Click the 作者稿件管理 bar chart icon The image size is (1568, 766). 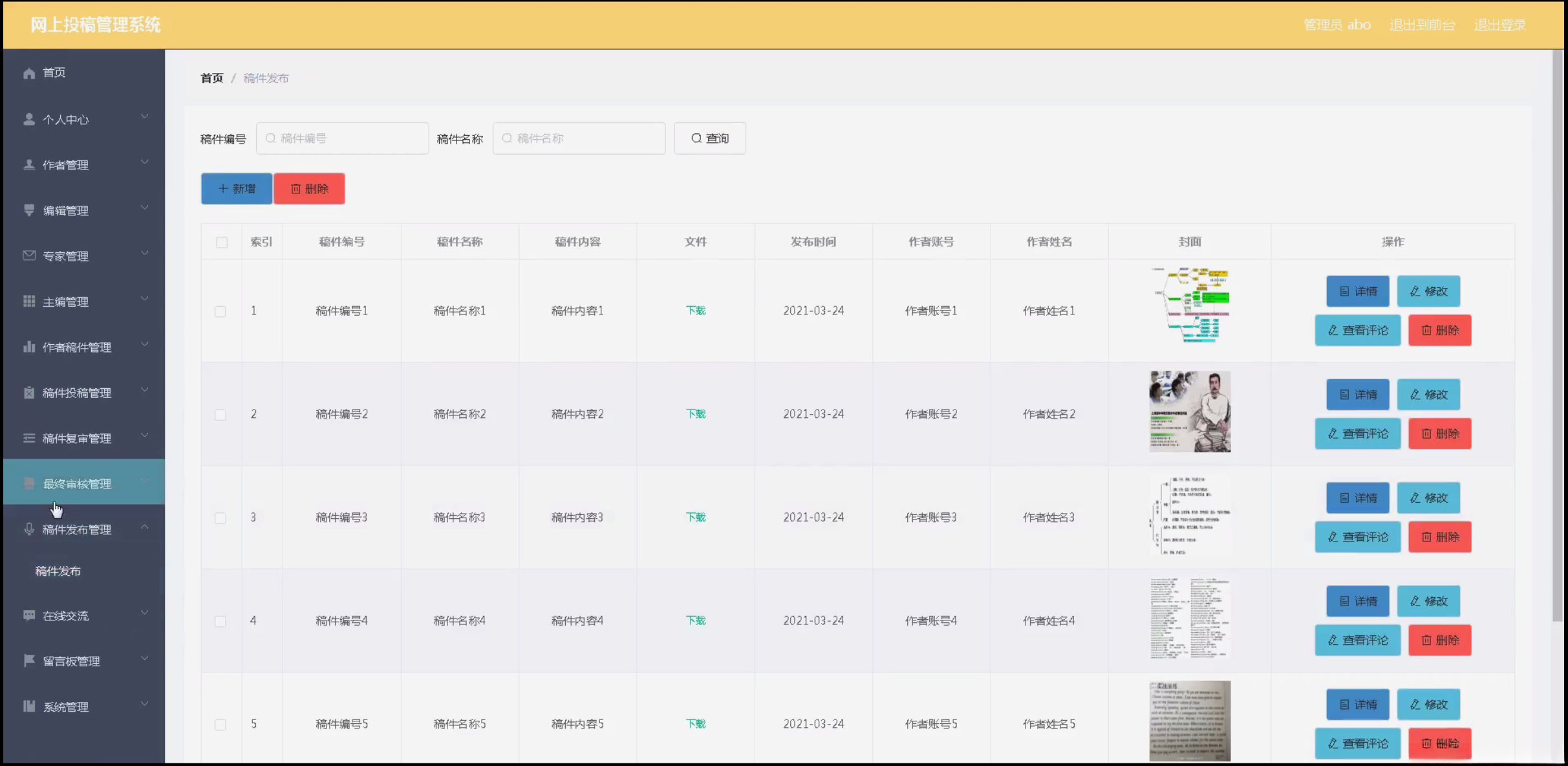click(x=28, y=347)
